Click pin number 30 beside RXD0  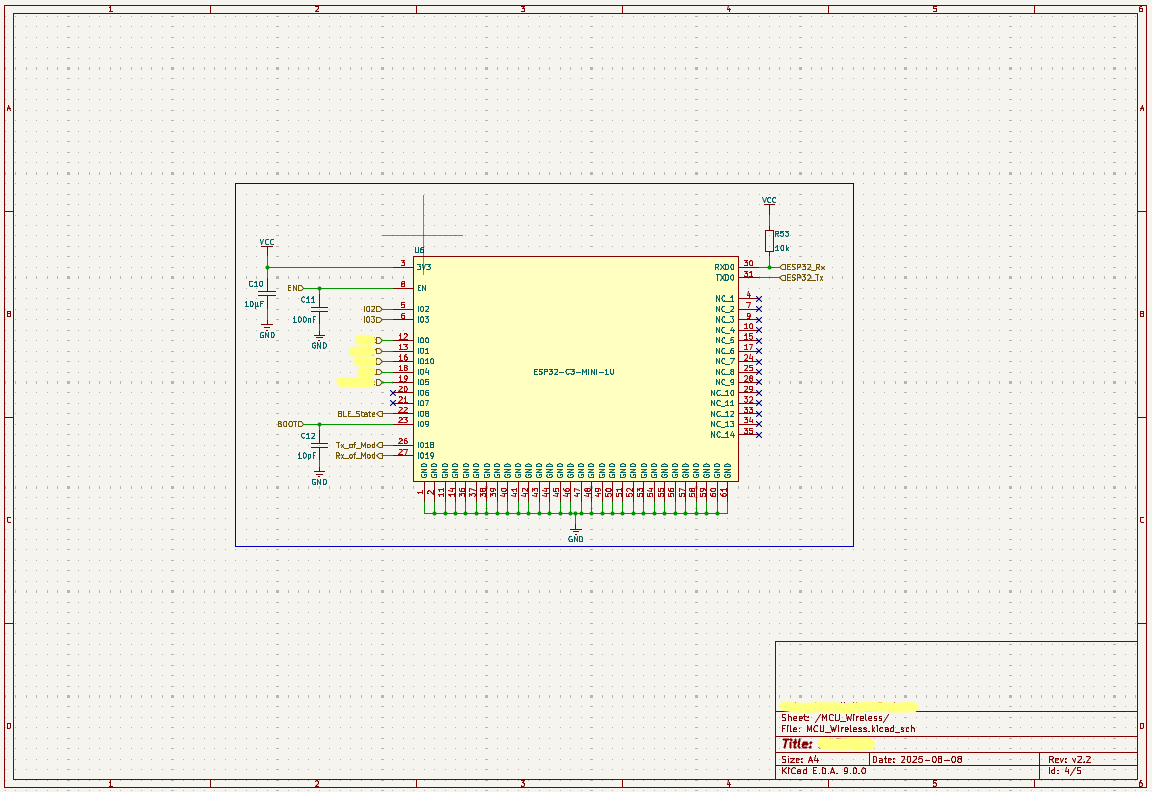coord(748,263)
